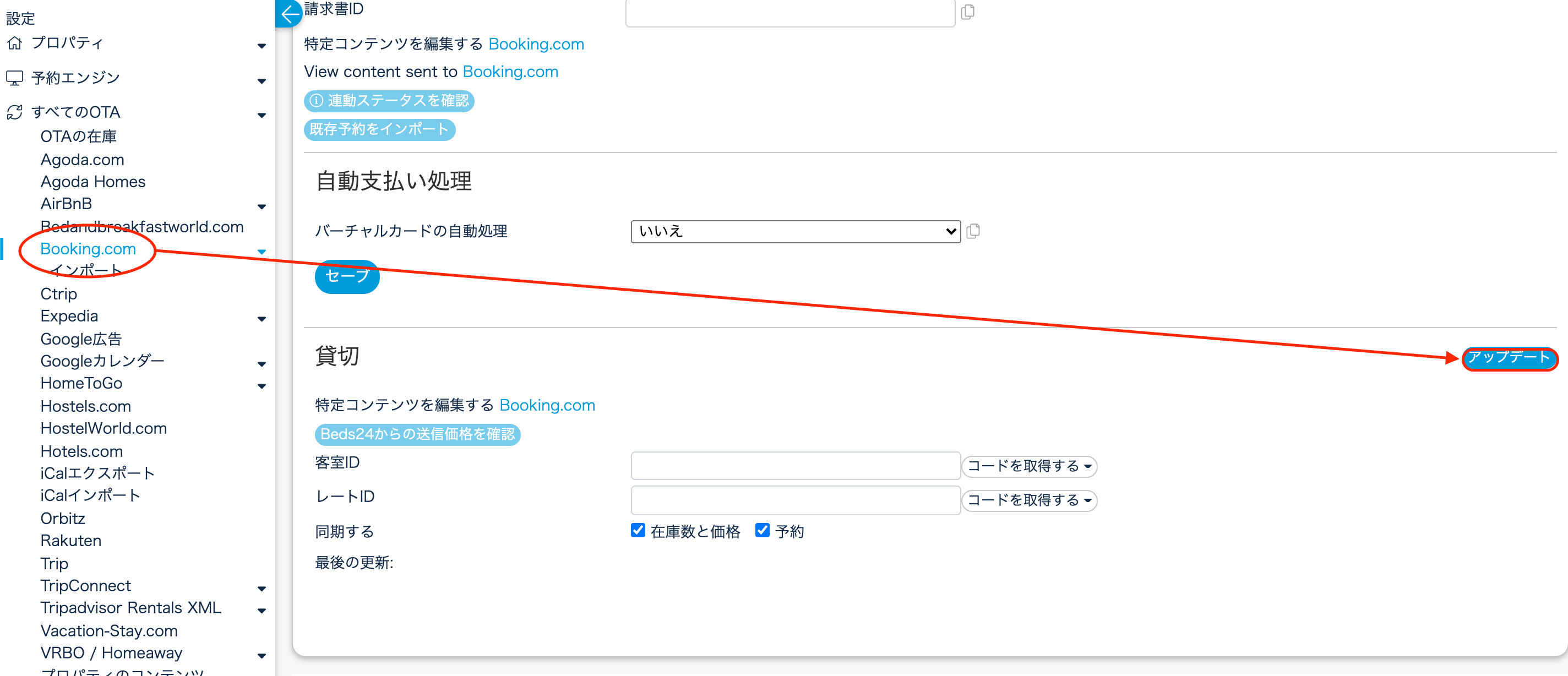1568x676 pixels.
Task: Toggle the 在庫数と価格 checkbox
Action: pyautogui.click(x=638, y=530)
